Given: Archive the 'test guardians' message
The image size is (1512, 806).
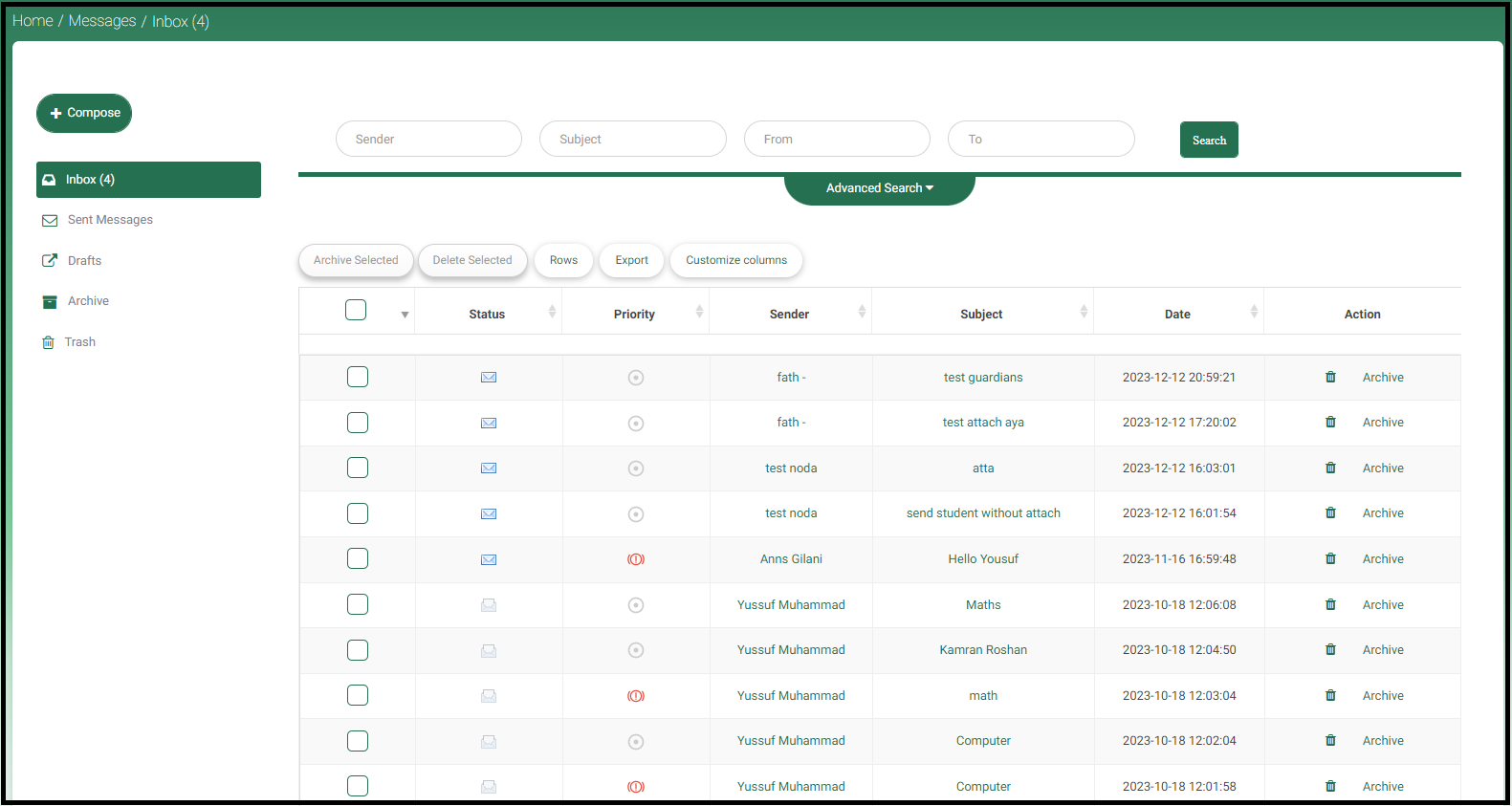Looking at the screenshot, I should coord(1383,378).
